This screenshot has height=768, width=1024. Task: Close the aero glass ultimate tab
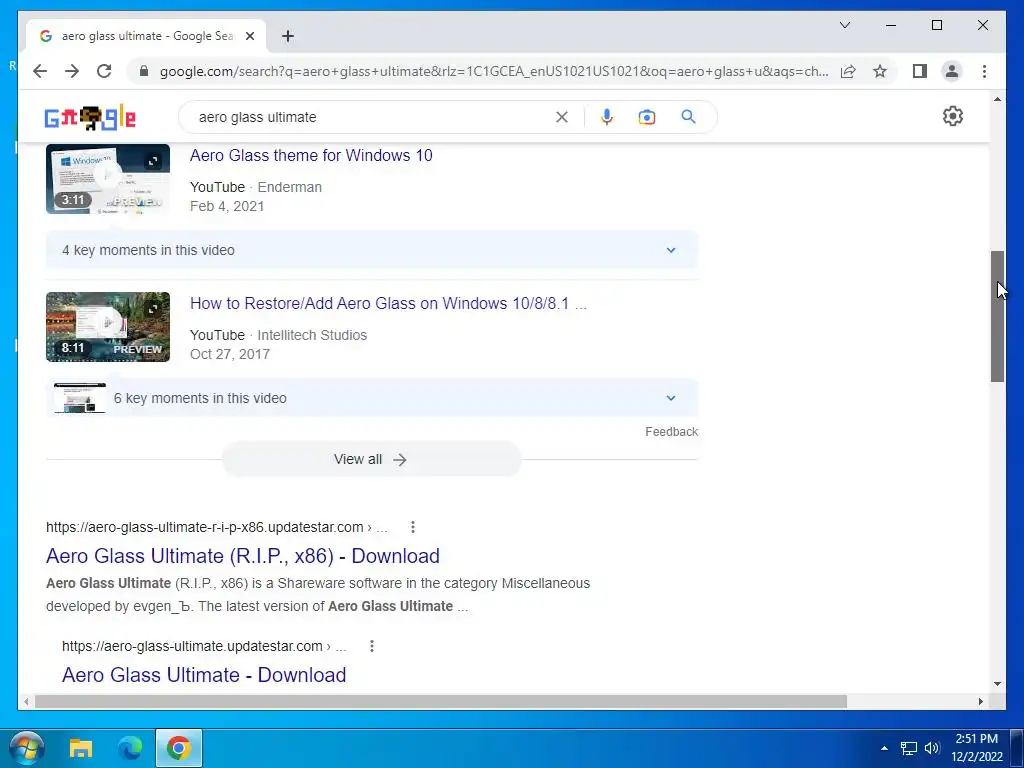[x=249, y=36]
